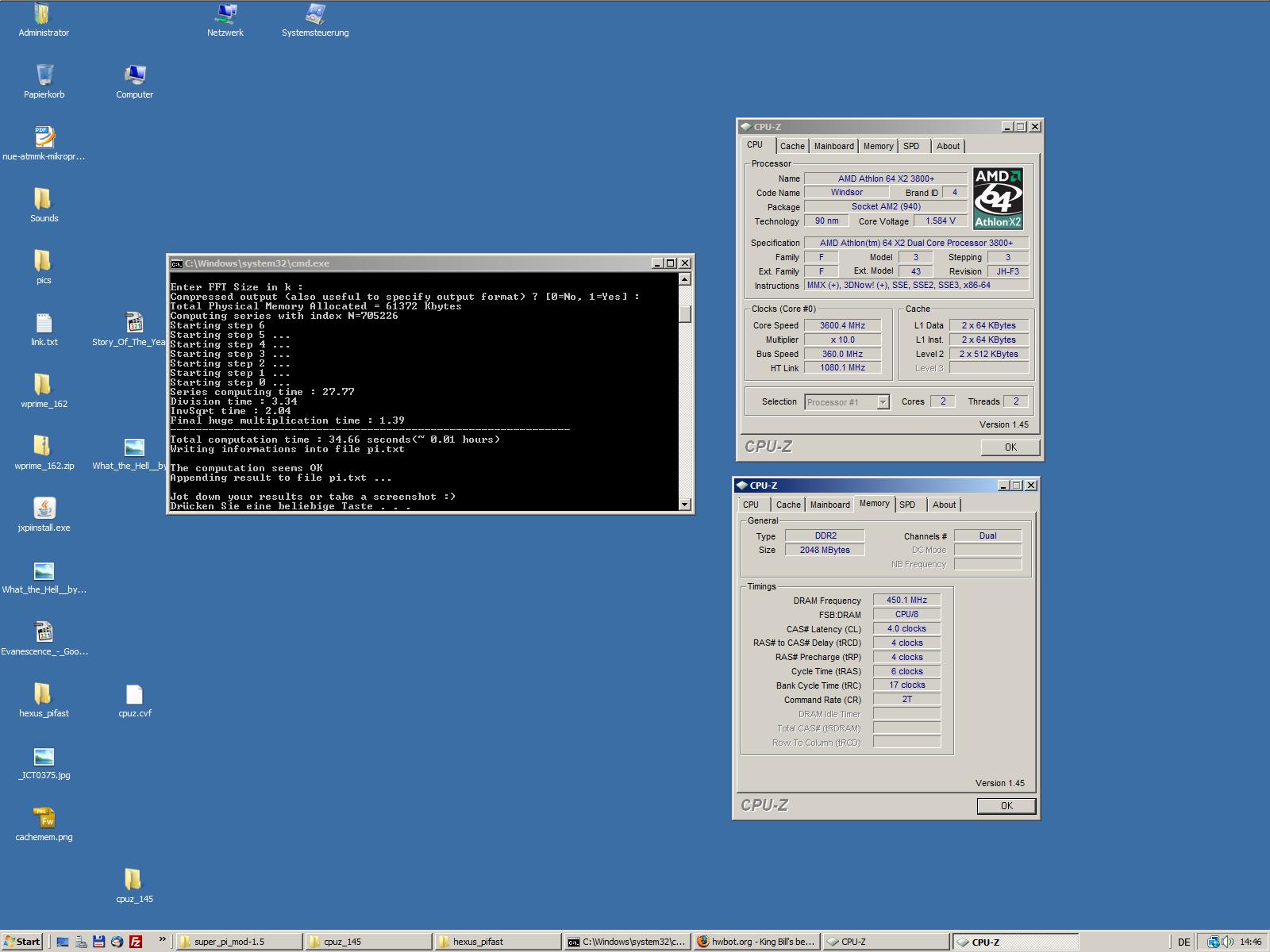Open Mainboard tab in lower CPU-Z window
The image size is (1270, 952).
pos(829,505)
